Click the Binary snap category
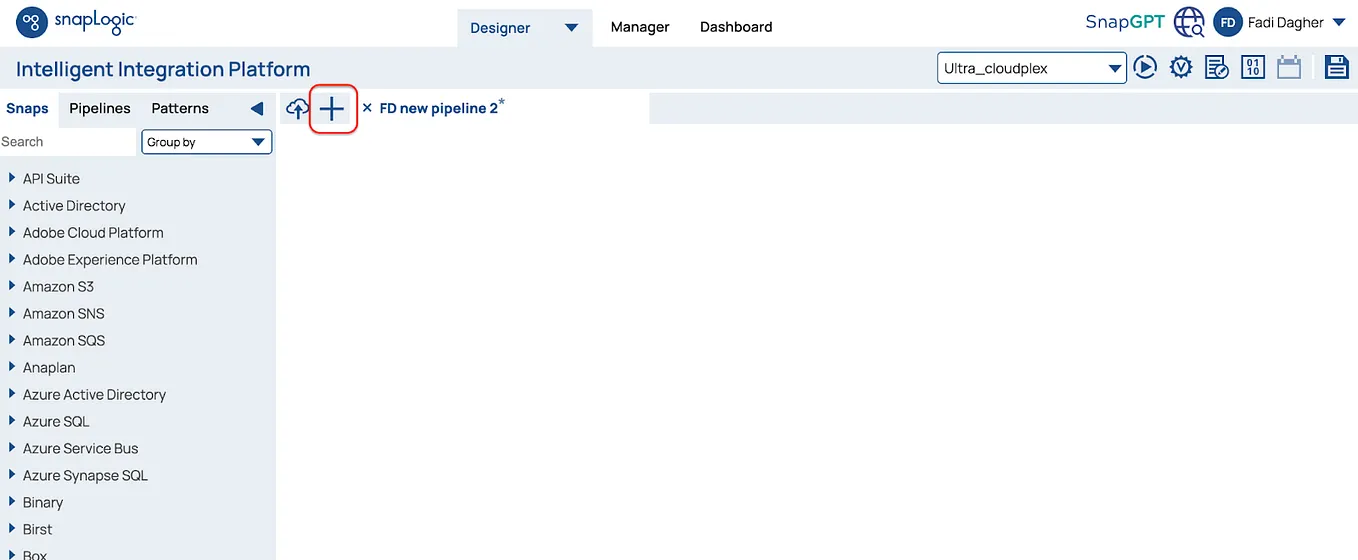This screenshot has height=560, width=1358. tap(43, 502)
